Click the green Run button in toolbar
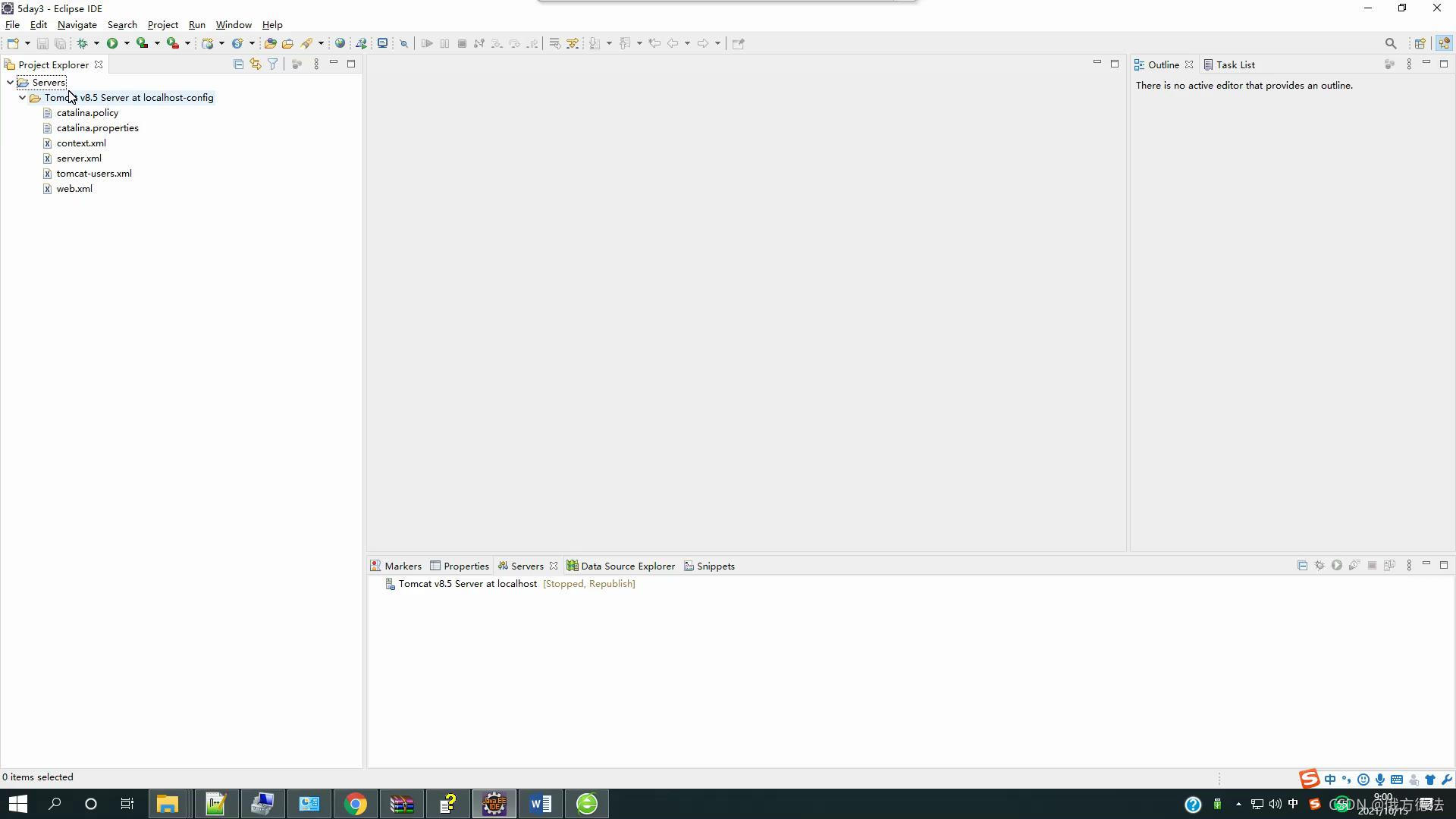This screenshot has height=819, width=1456. click(112, 43)
